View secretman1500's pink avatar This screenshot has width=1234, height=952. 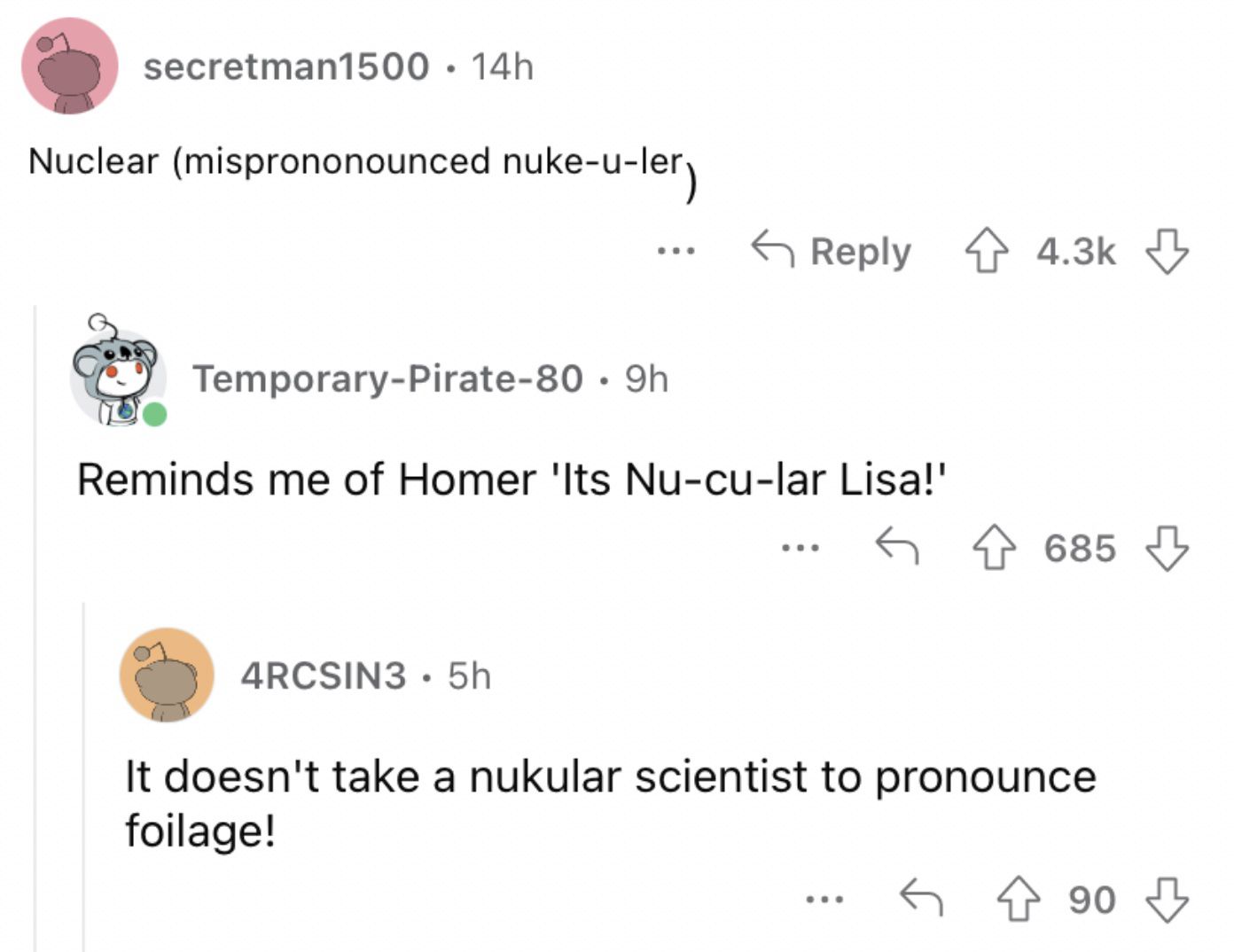(70, 66)
